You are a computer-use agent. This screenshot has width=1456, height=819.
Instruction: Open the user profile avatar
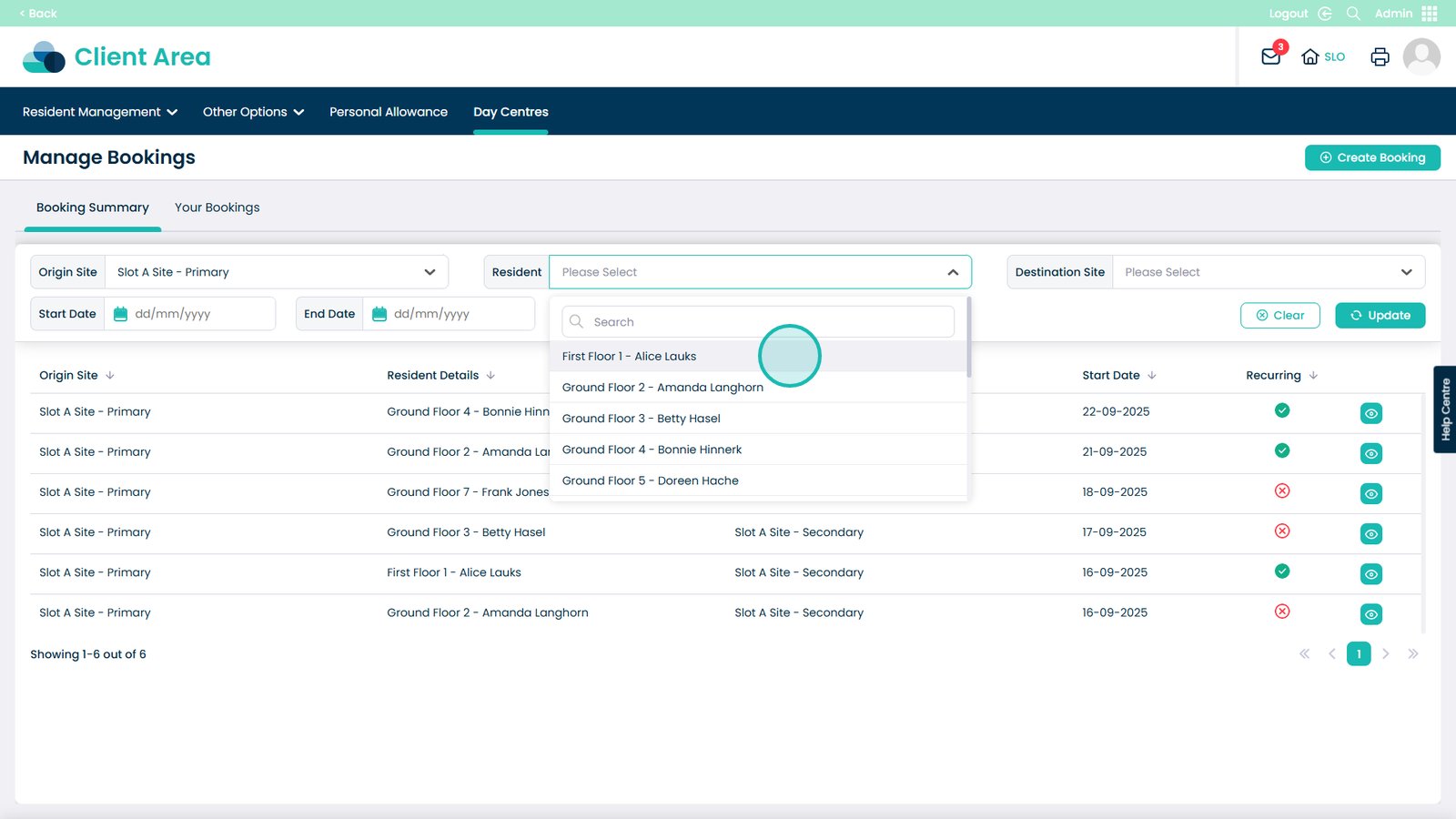1421,56
